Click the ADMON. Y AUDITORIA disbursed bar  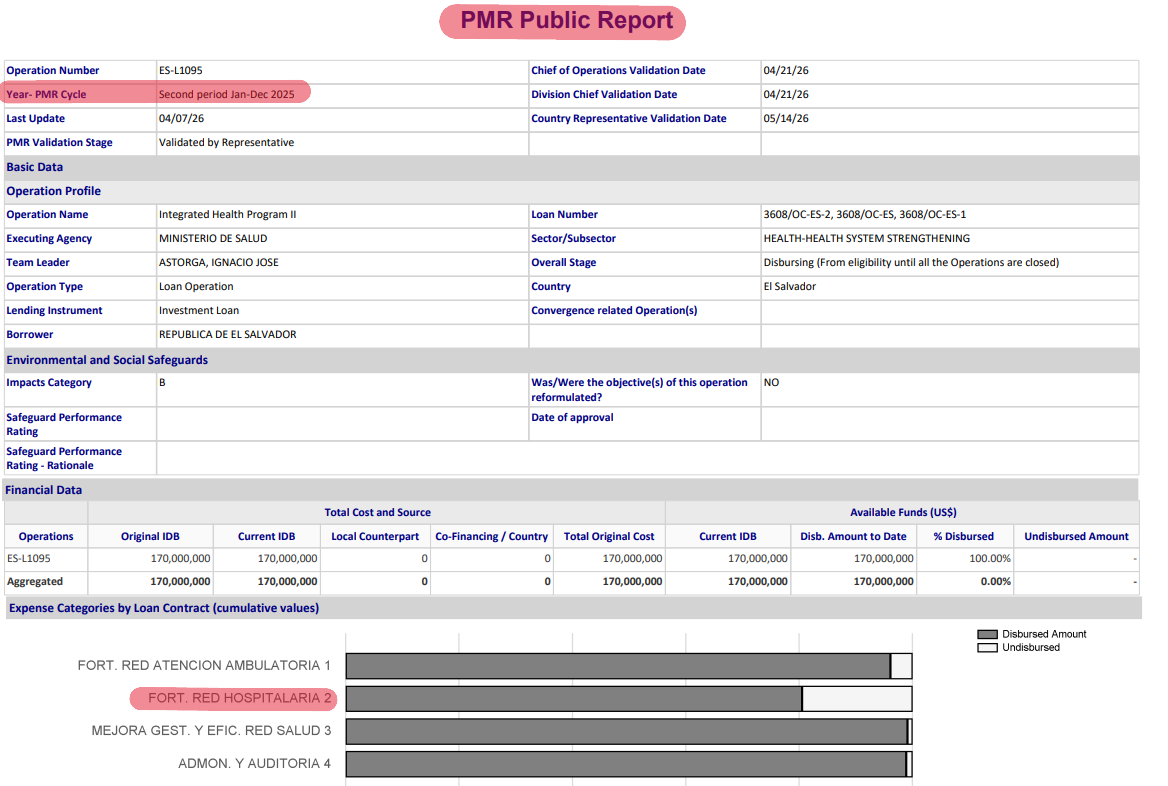click(x=626, y=764)
